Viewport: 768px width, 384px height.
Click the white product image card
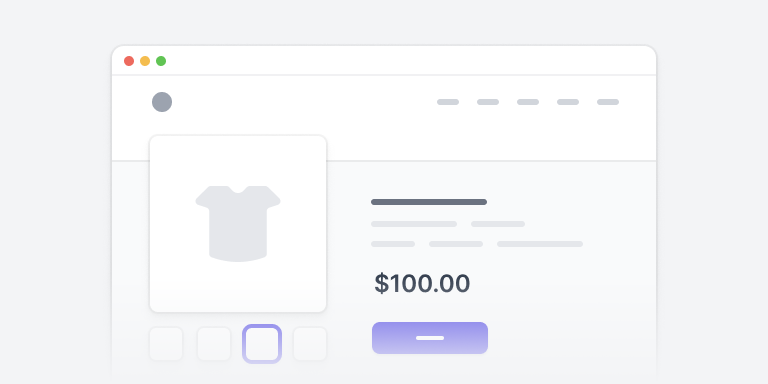(x=238, y=224)
